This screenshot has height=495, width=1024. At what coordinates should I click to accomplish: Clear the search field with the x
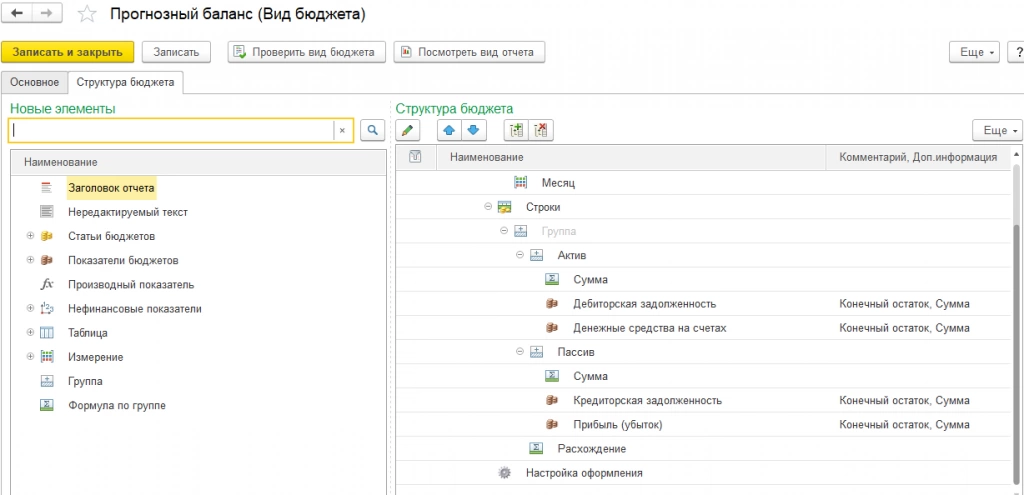pos(342,130)
